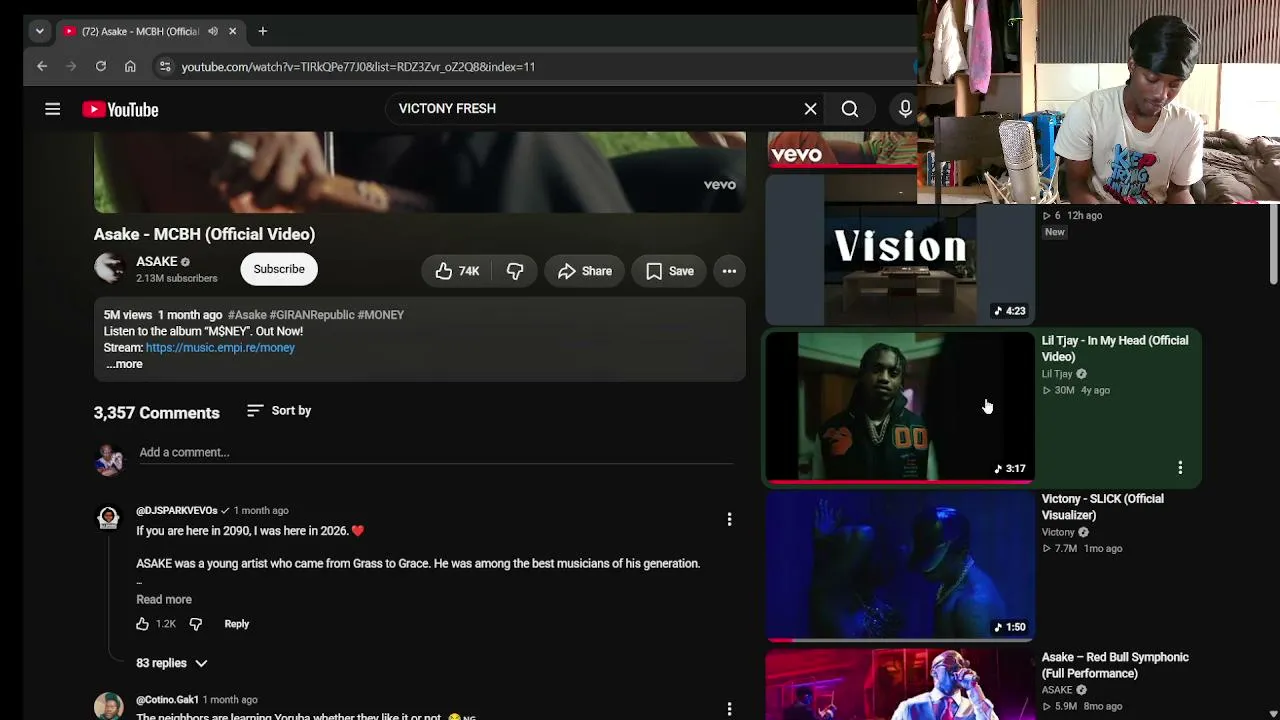Open Victony - SLICK video title
Viewport: 1280px width, 720px height.
tap(1103, 507)
